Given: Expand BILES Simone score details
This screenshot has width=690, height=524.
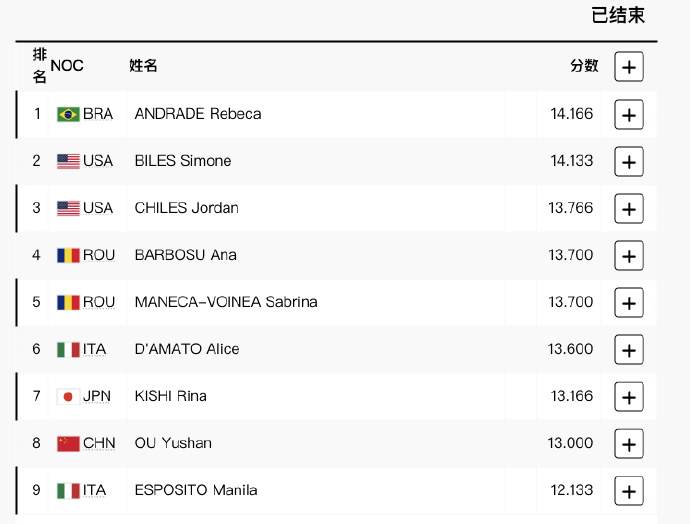Looking at the screenshot, I should point(628,162).
